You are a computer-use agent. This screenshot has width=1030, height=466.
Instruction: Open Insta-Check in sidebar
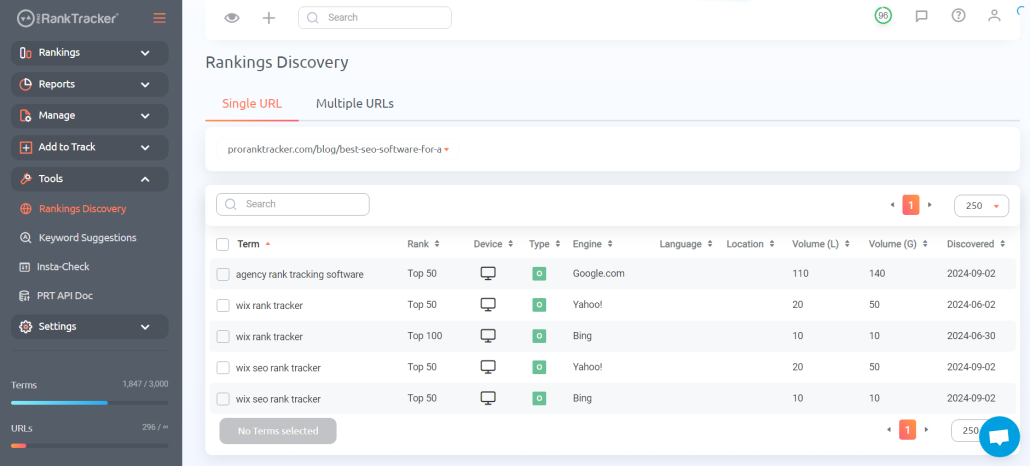(64, 267)
